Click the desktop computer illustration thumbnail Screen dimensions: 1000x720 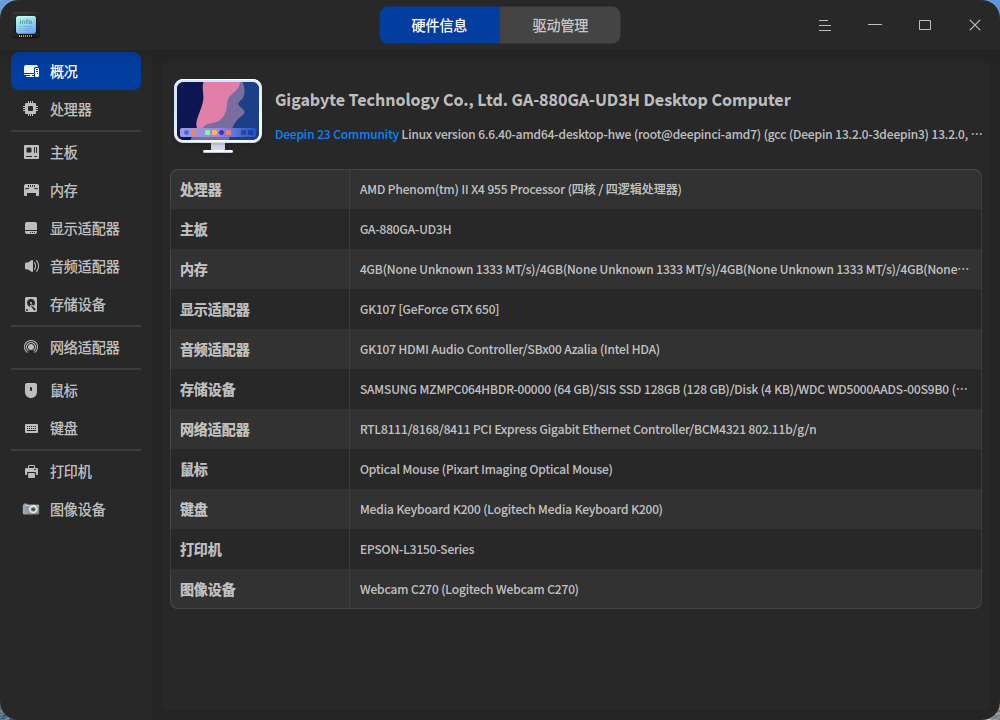pyautogui.click(x=218, y=115)
